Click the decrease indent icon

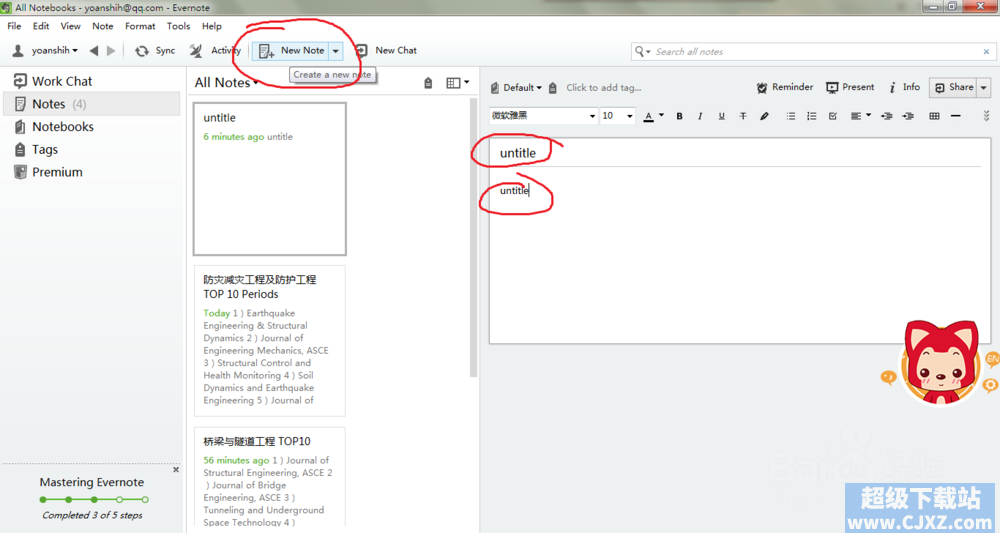pyautogui.click(x=886, y=116)
